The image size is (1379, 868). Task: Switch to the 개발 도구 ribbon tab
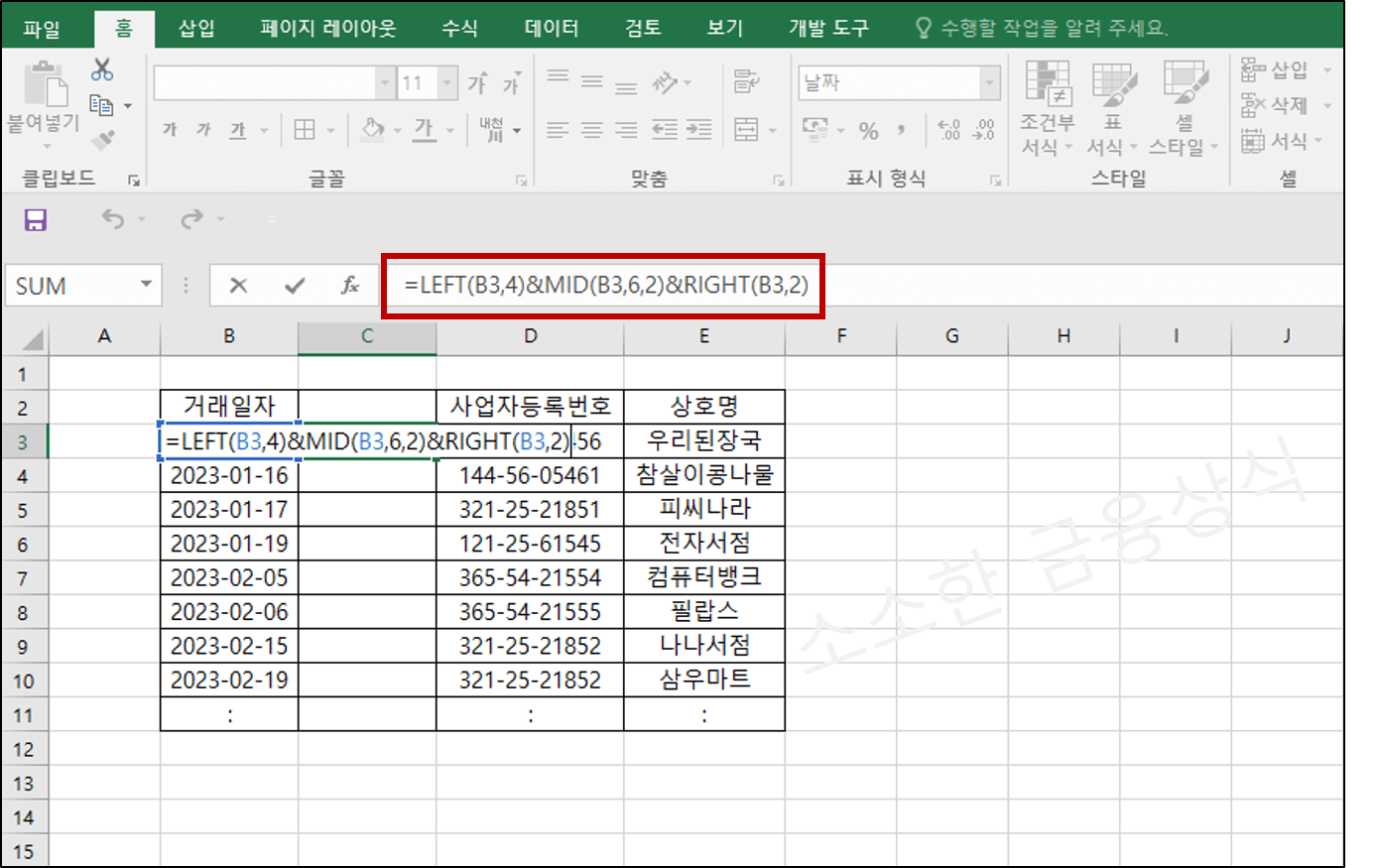coord(829,28)
